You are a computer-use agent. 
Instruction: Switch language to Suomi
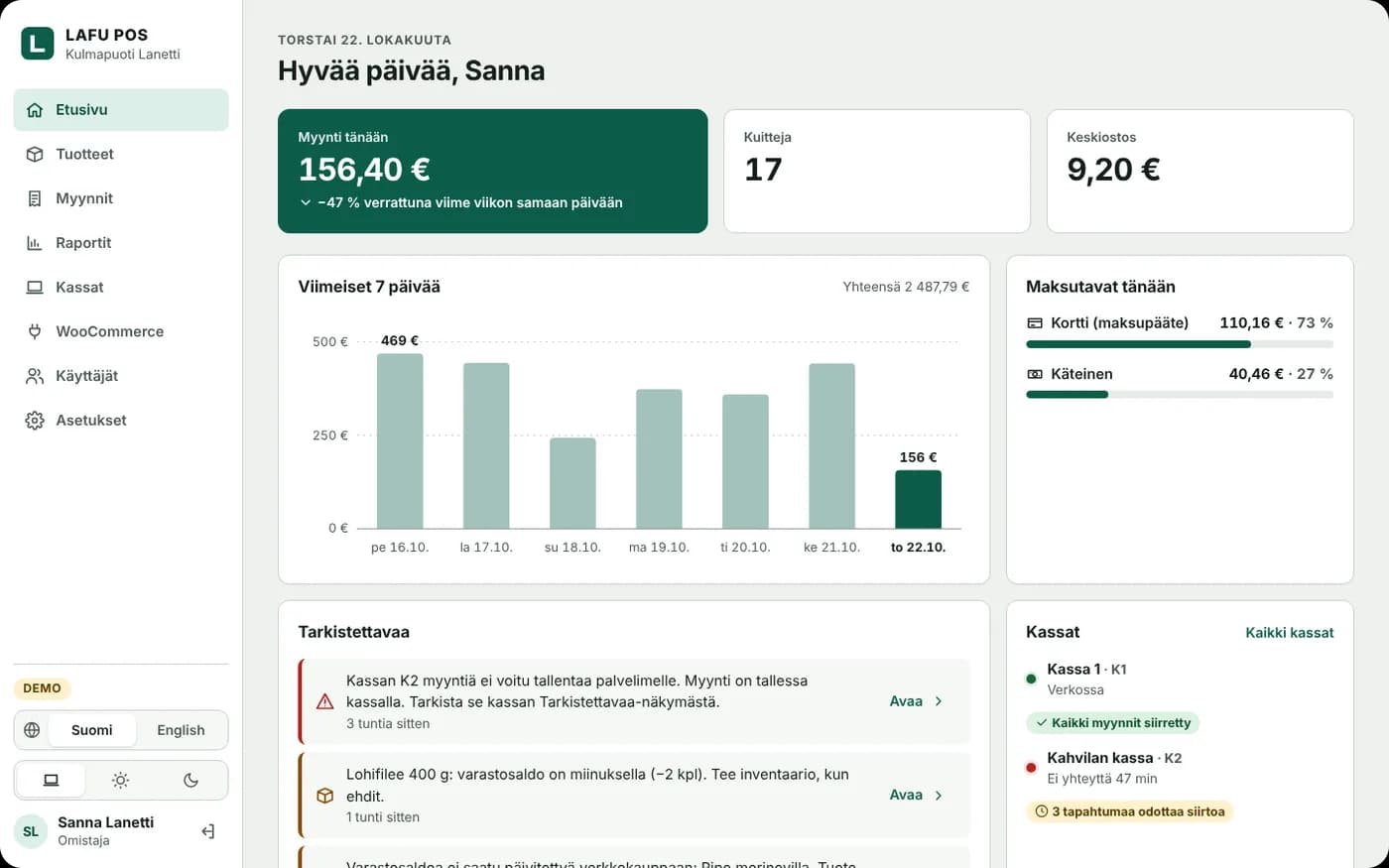(x=91, y=730)
